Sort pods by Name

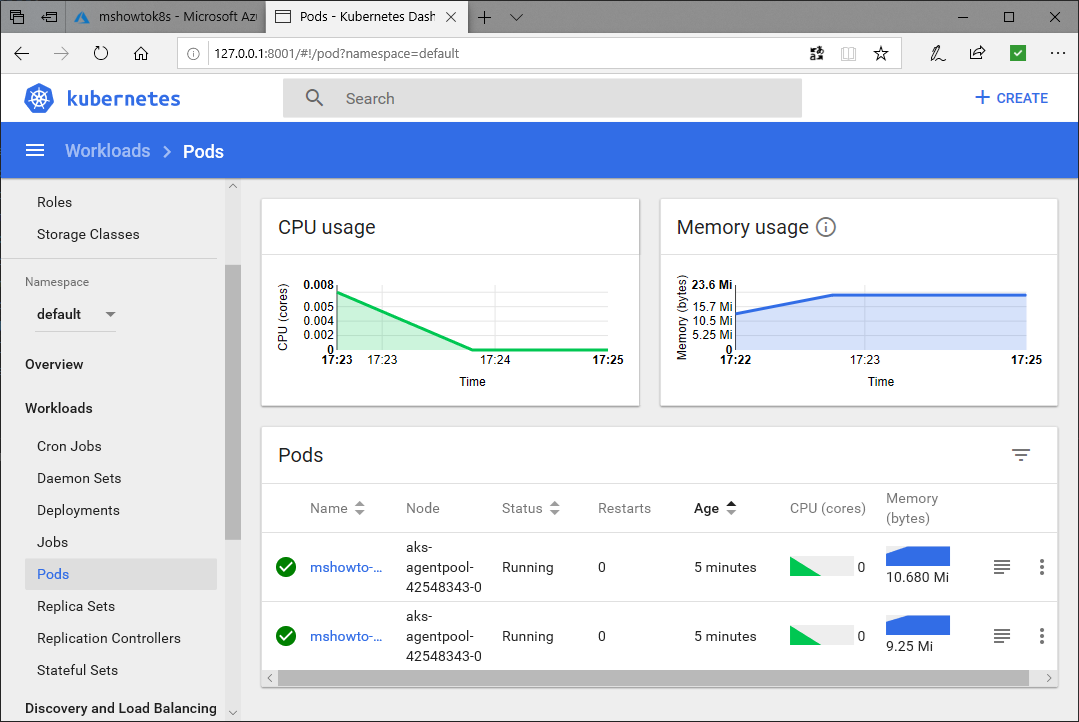point(337,509)
